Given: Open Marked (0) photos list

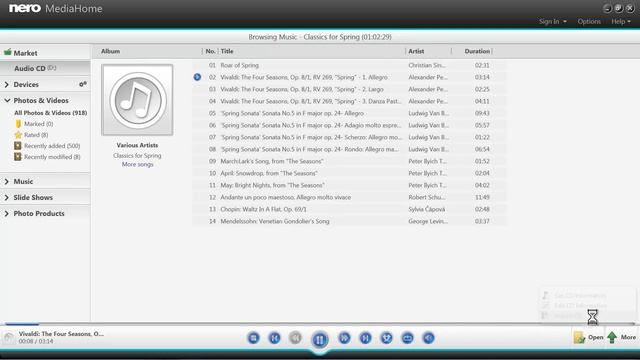Looking at the screenshot, I should [38, 124].
